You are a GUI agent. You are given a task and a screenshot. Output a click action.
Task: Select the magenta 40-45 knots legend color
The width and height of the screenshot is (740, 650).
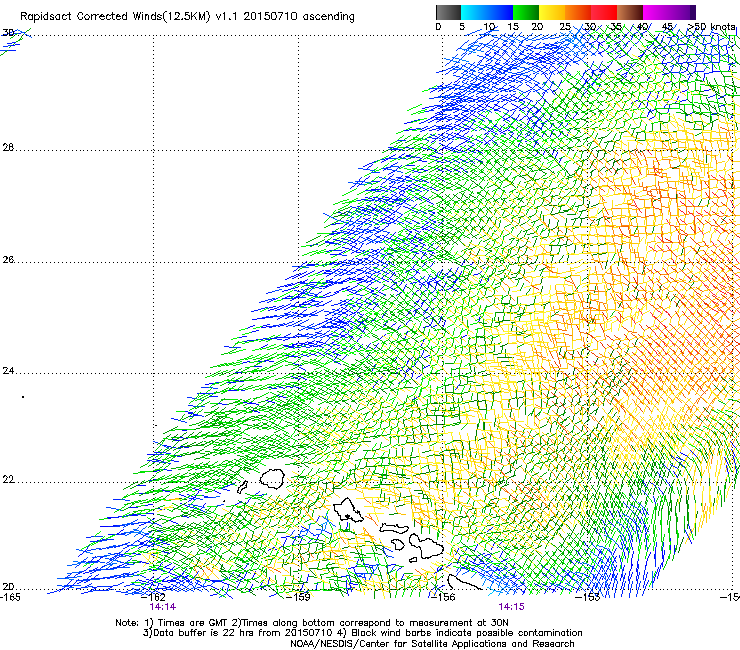(656, 12)
